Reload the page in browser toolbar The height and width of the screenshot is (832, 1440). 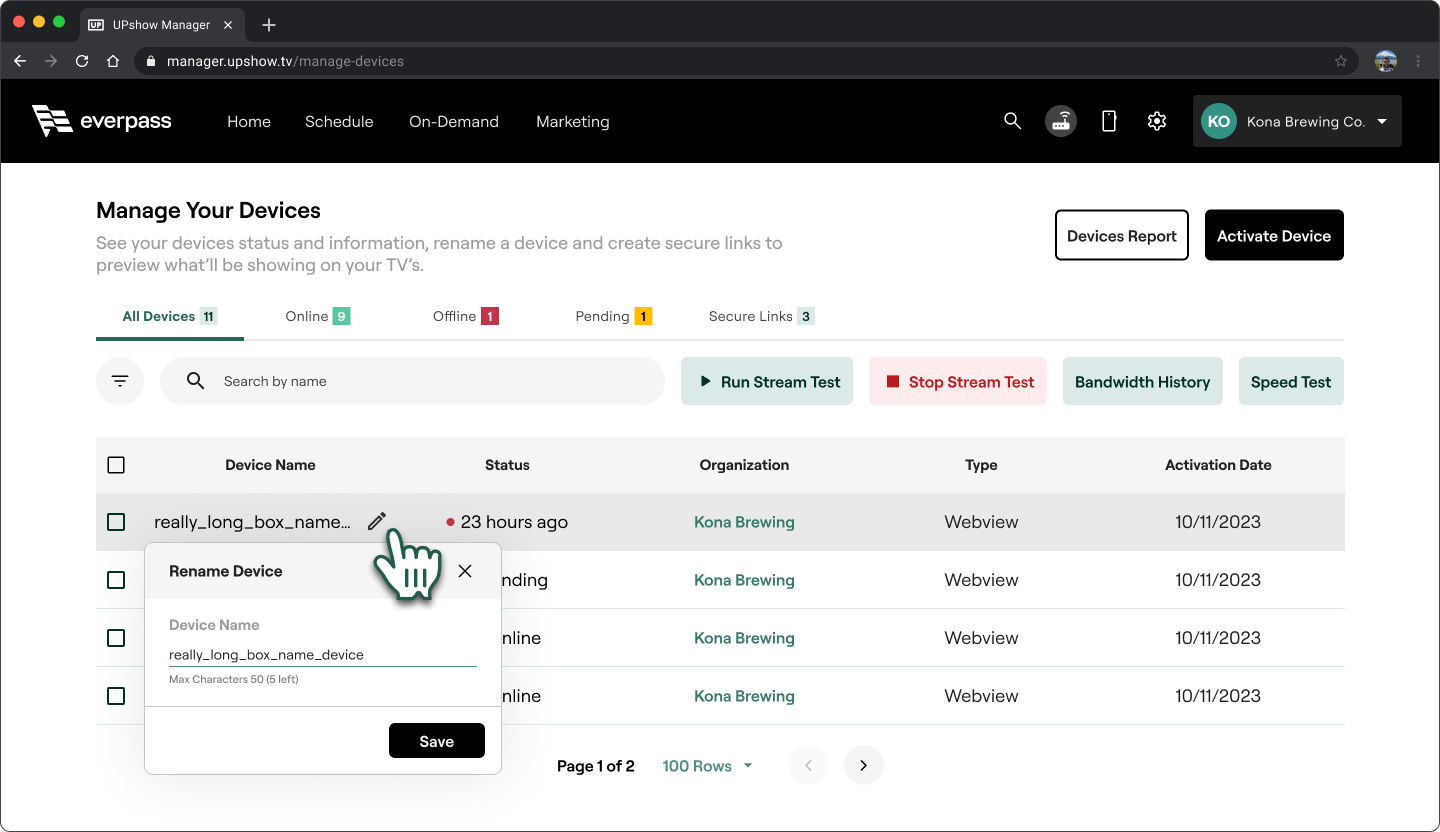[82, 61]
